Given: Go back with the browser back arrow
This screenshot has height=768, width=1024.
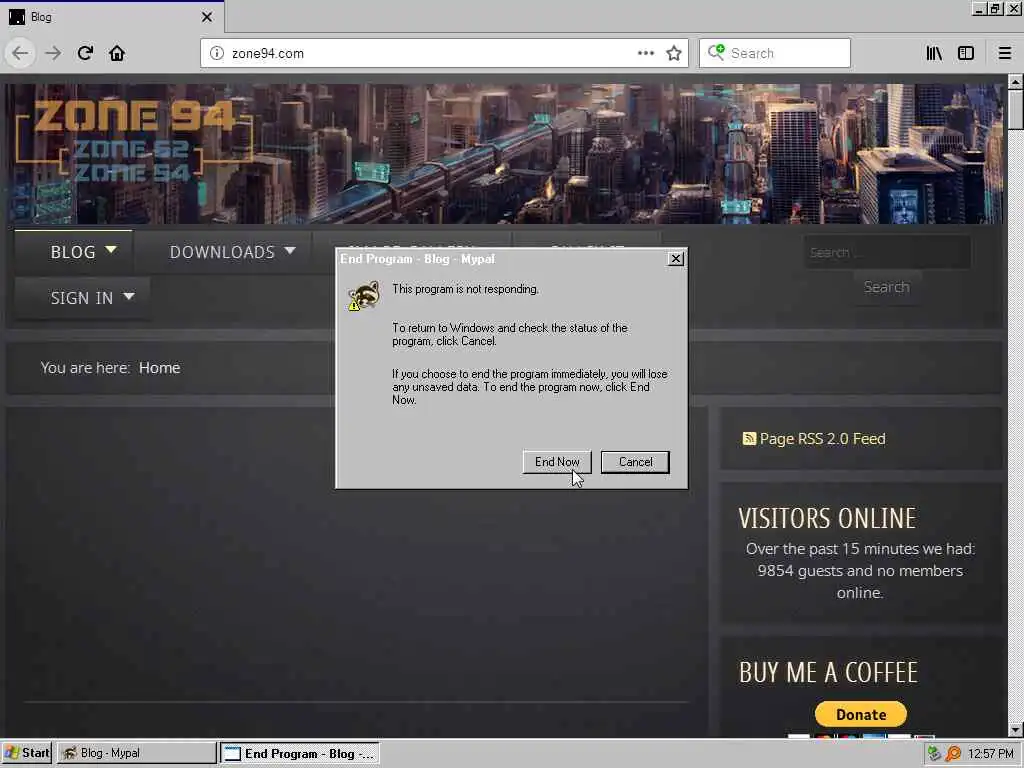Looking at the screenshot, I should tap(20, 53).
